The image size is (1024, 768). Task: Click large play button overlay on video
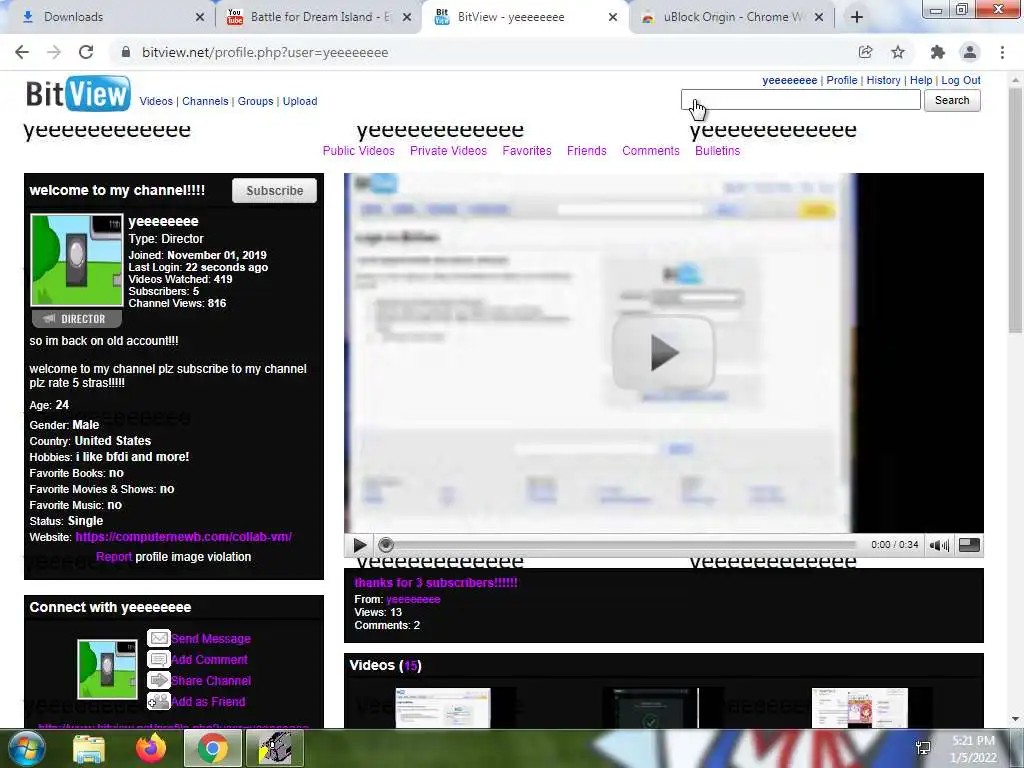coord(664,353)
